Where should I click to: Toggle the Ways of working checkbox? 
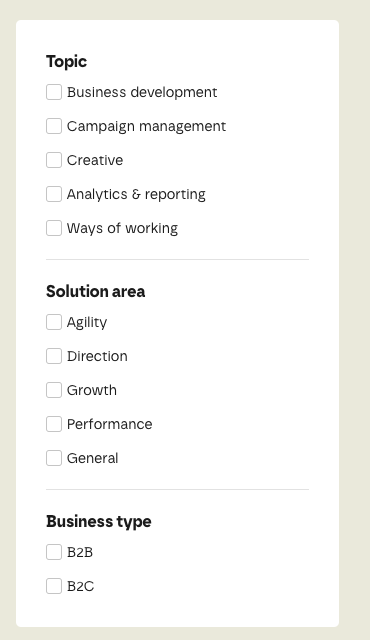click(x=54, y=228)
